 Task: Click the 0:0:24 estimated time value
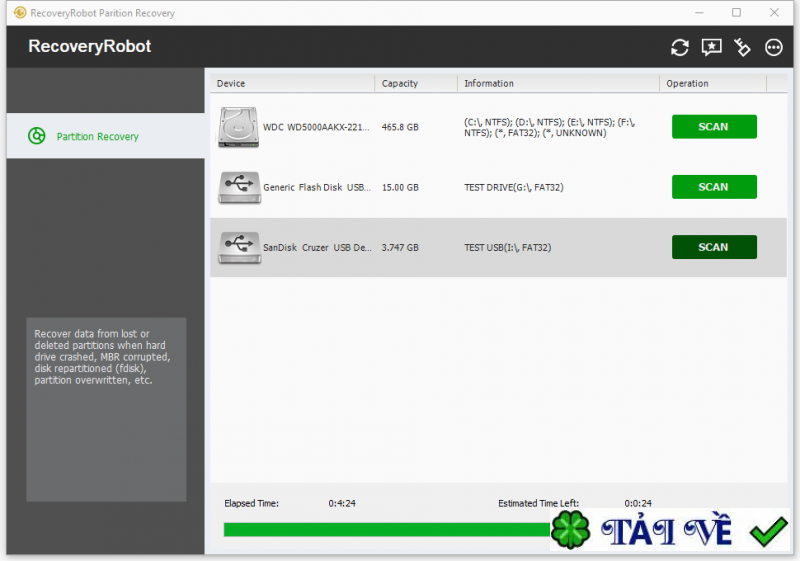638,503
